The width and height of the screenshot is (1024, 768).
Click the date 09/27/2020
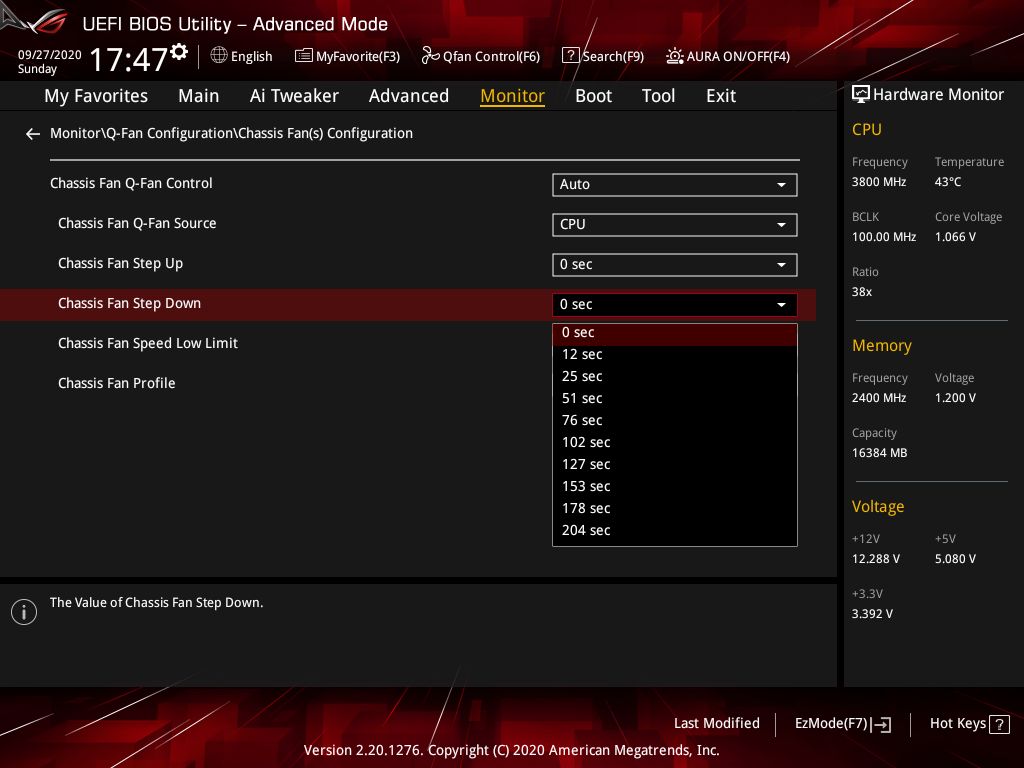(50, 55)
